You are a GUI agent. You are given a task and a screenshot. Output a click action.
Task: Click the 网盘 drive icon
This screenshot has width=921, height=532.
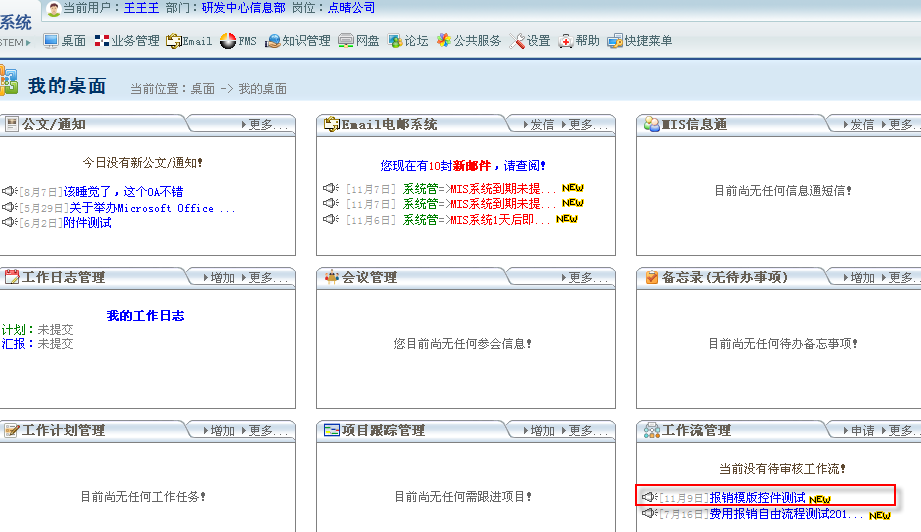346,41
